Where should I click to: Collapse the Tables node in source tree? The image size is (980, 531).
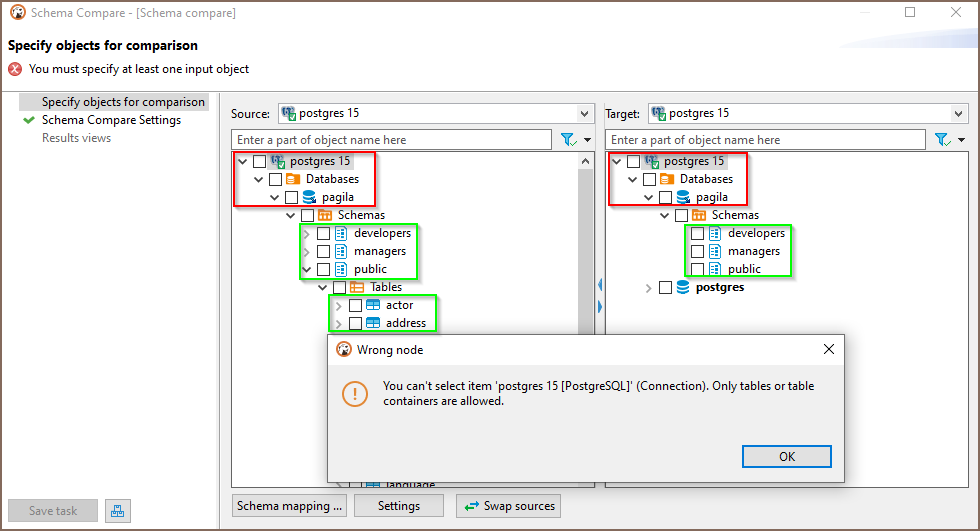click(324, 287)
